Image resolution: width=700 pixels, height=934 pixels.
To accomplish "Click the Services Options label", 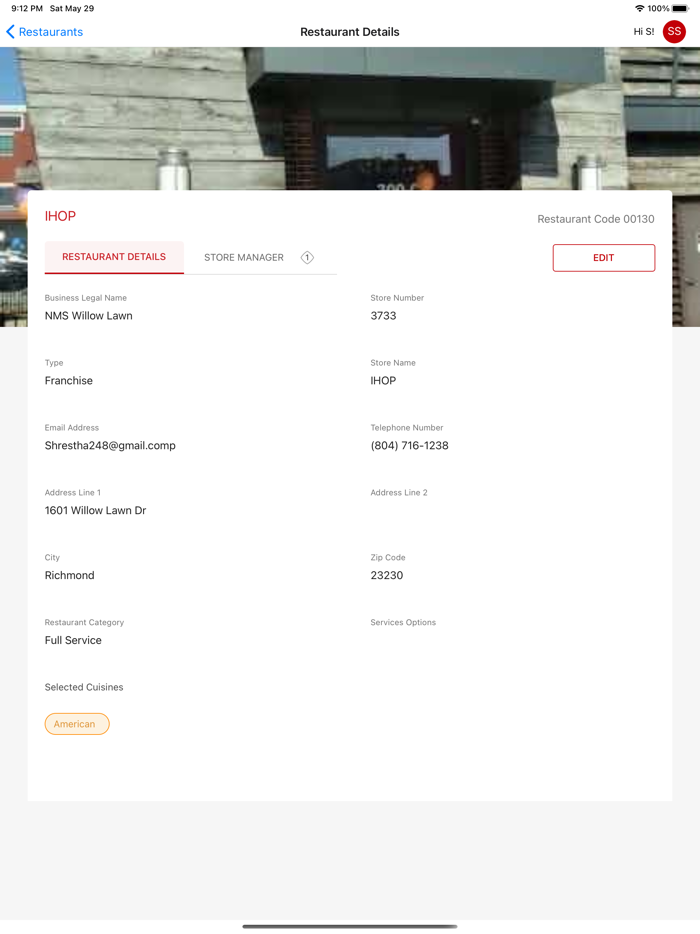I will [x=403, y=622].
